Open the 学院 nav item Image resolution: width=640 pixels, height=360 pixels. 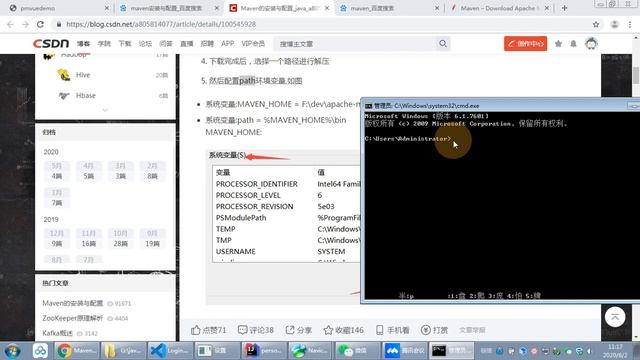click(104, 44)
